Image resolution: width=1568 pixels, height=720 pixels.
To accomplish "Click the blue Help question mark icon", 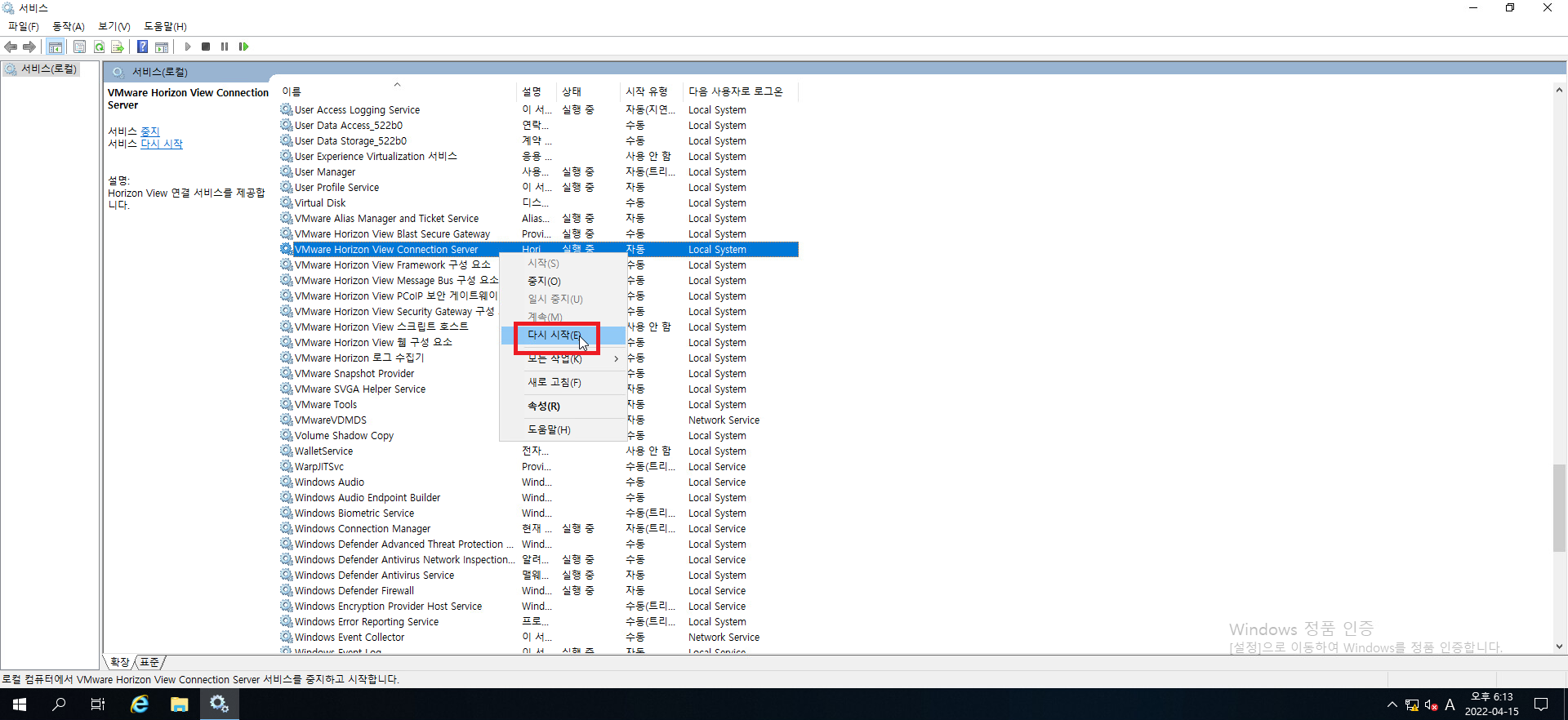I will click(142, 47).
